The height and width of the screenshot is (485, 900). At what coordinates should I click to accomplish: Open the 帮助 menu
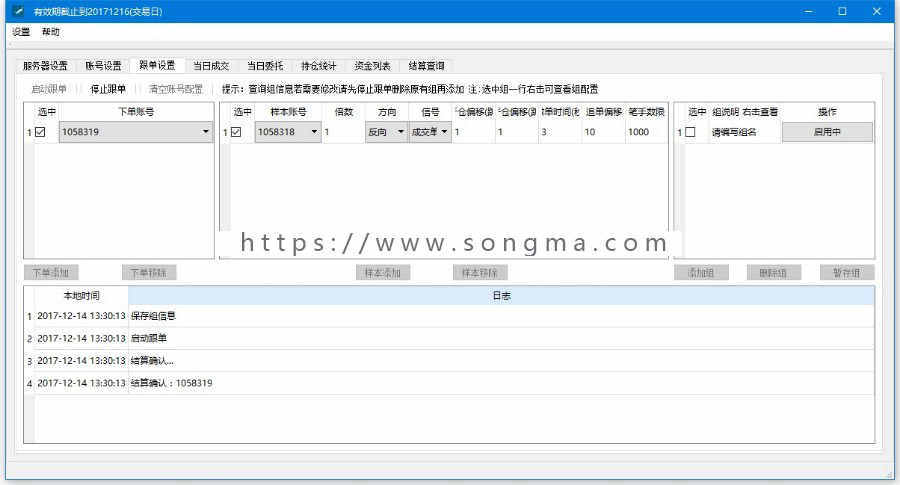(51, 32)
